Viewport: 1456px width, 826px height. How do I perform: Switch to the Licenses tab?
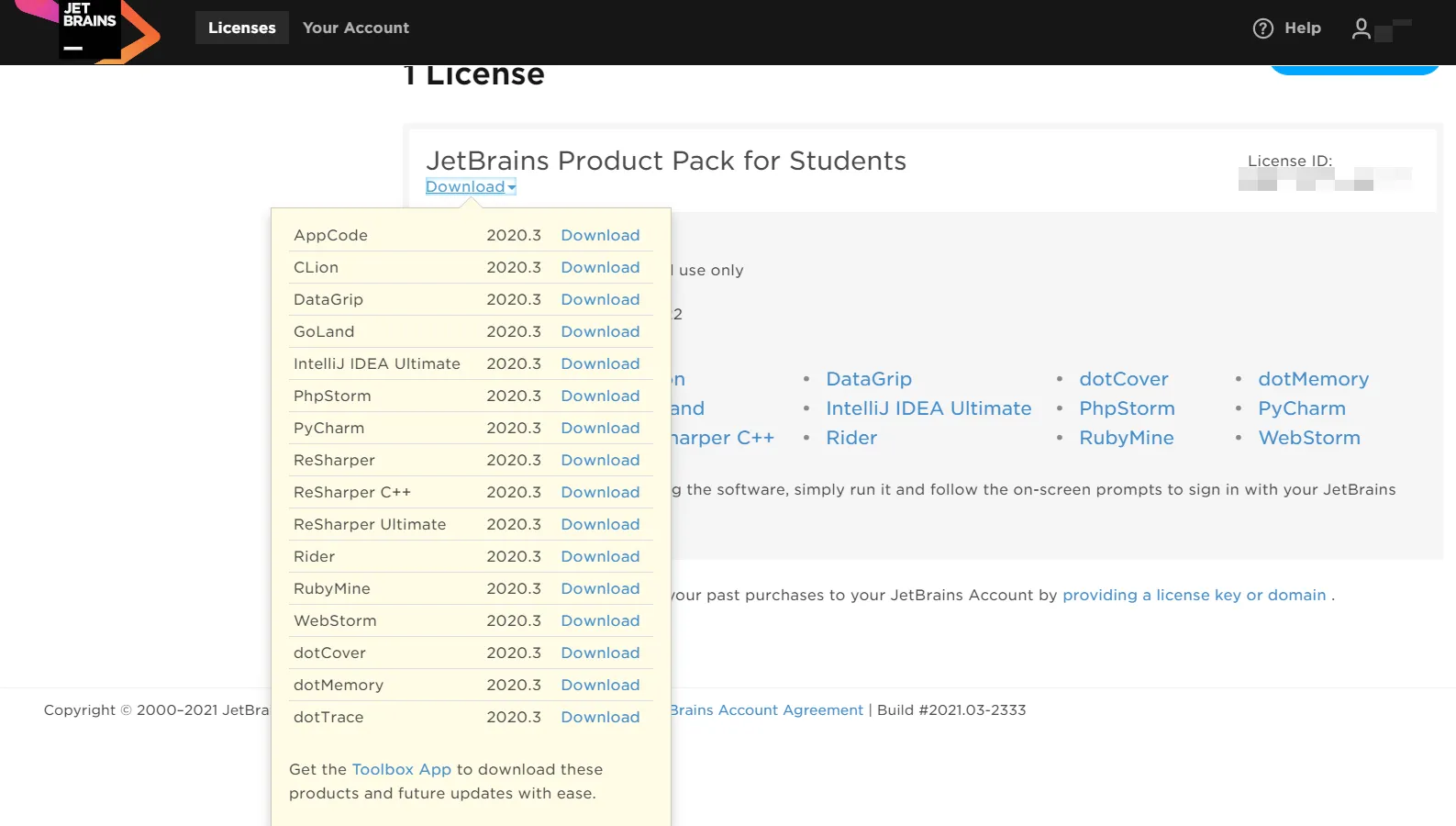tap(241, 28)
